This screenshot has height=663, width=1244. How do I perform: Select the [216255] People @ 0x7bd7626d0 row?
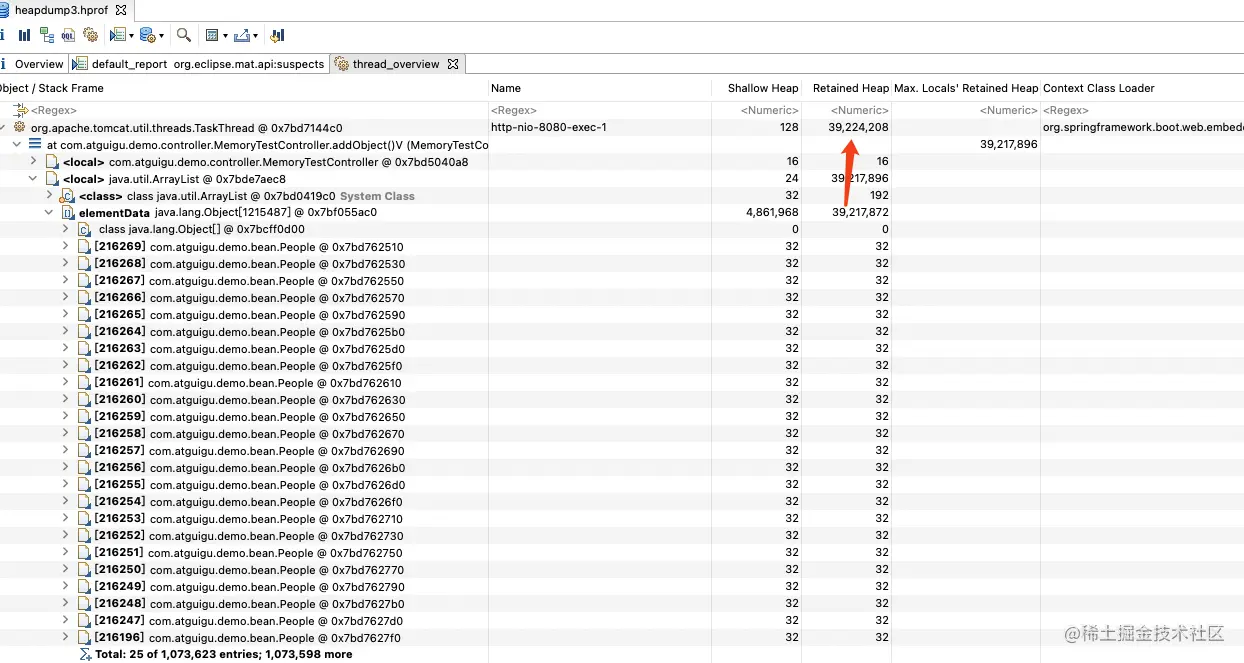point(622,484)
